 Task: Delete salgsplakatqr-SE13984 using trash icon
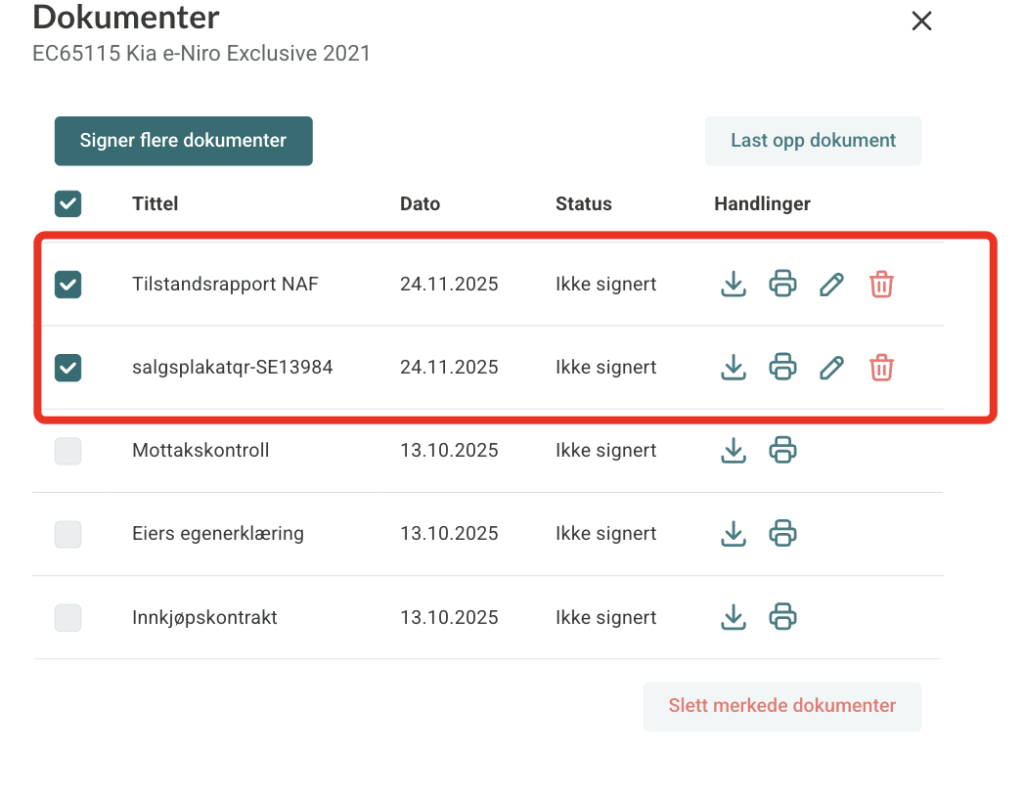click(x=881, y=368)
